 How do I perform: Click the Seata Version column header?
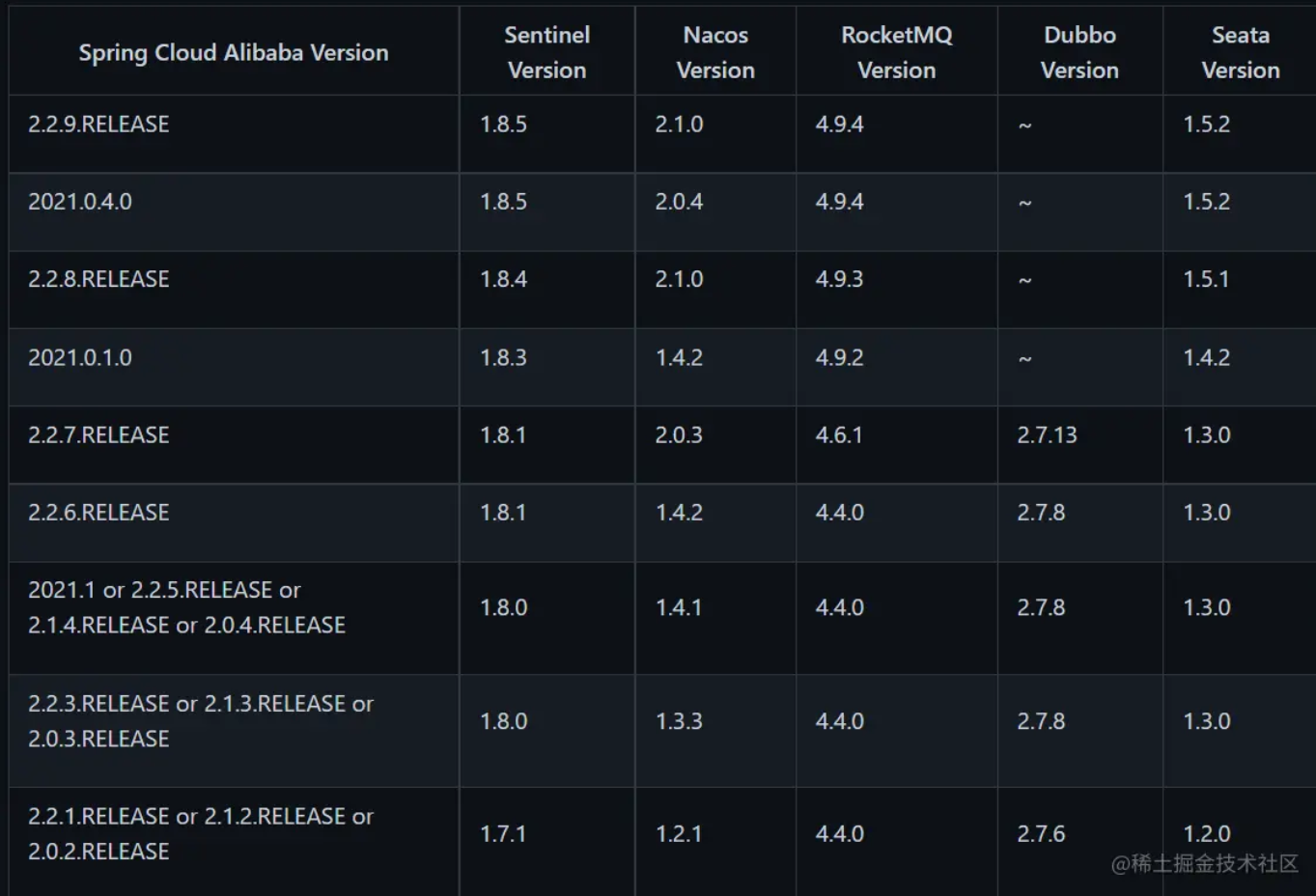(1240, 53)
